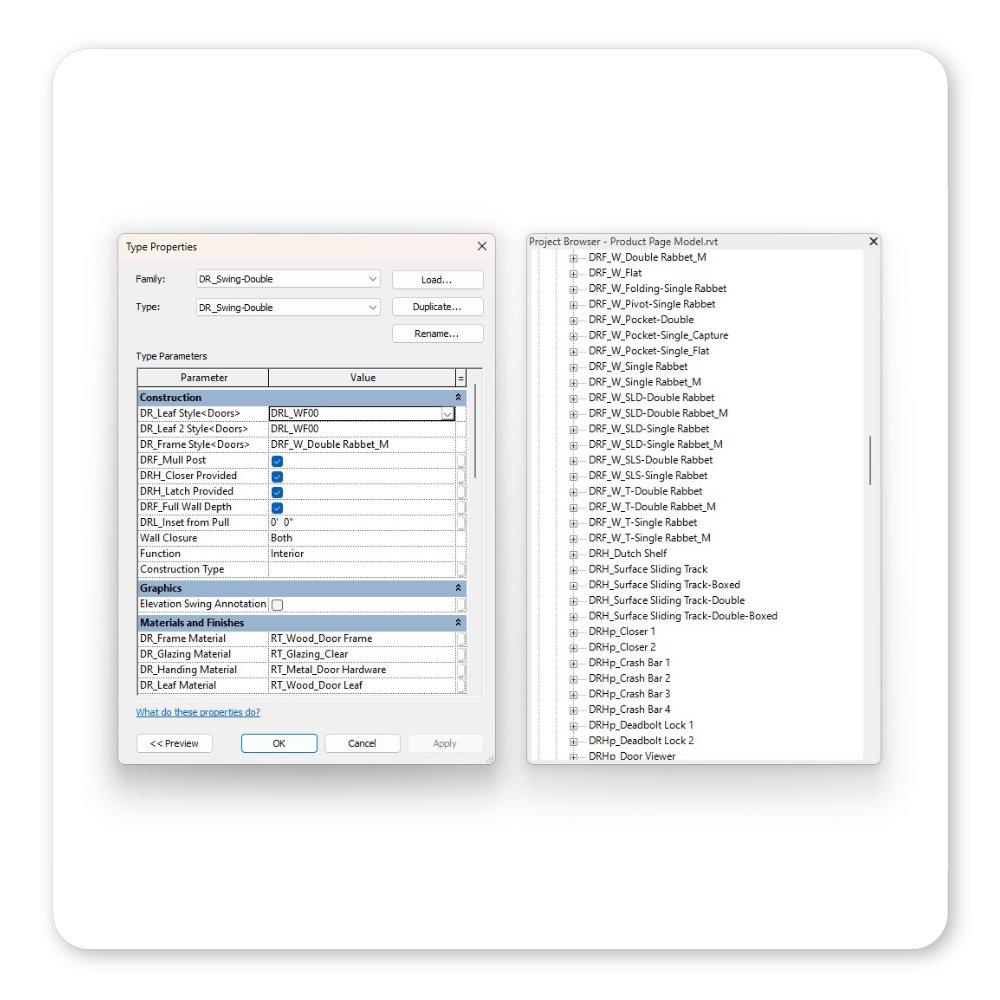Select DRH_Dutch Shelf tree item

[628, 554]
